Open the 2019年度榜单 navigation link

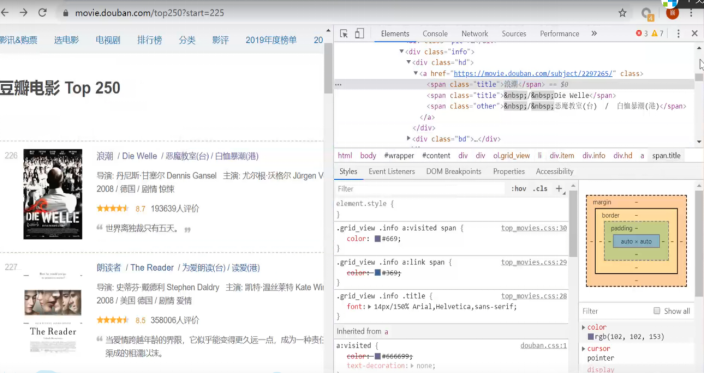click(x=271, y=40)
